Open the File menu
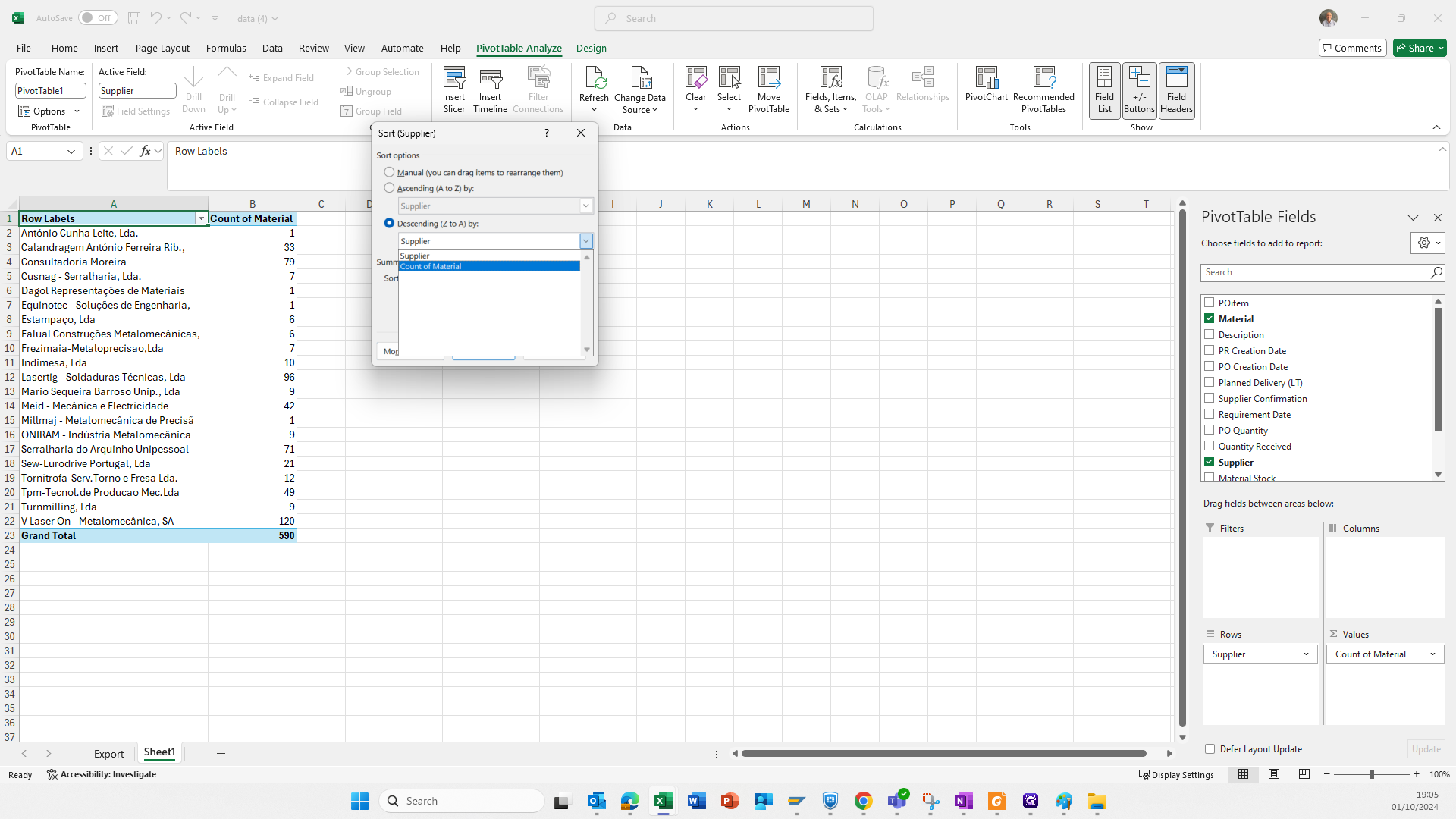The image size is (1456, 819). [24, 48]
